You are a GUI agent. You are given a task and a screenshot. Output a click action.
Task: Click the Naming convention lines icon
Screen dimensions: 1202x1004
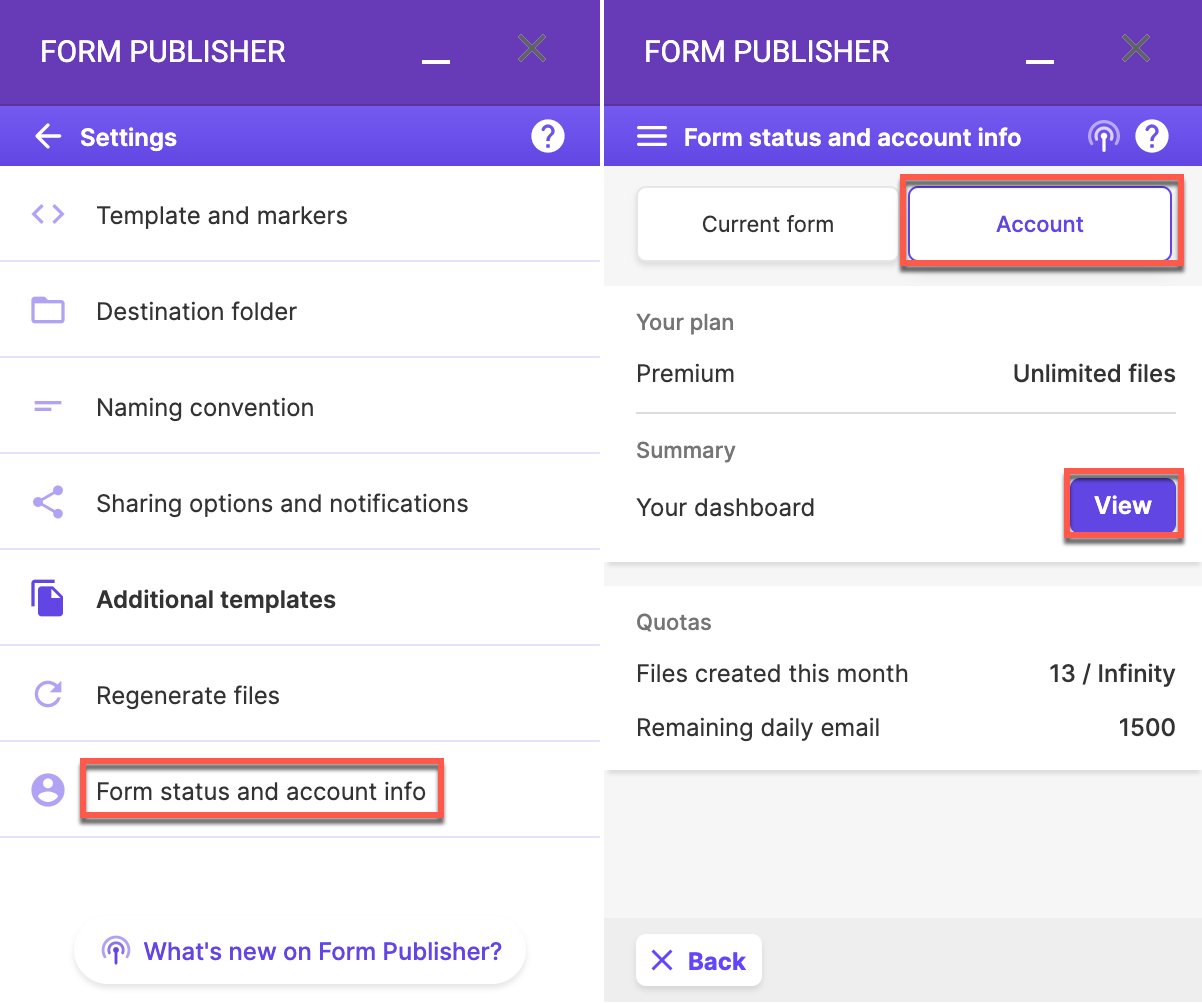[x=48, y=406]
